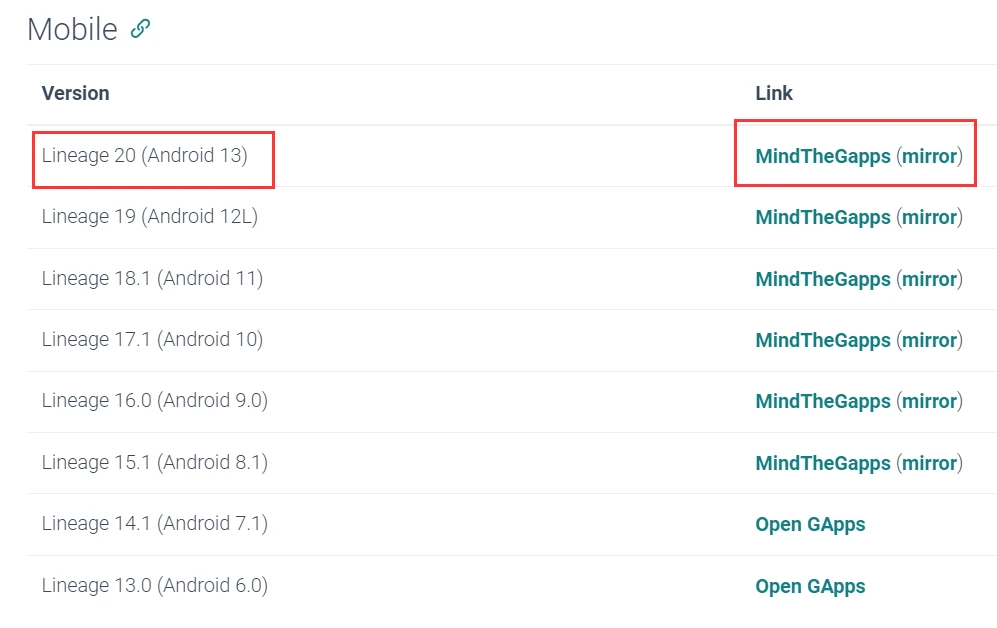Click the Version column header
Viewport: 997px width, 628px height.
click(x=76, y=93)
